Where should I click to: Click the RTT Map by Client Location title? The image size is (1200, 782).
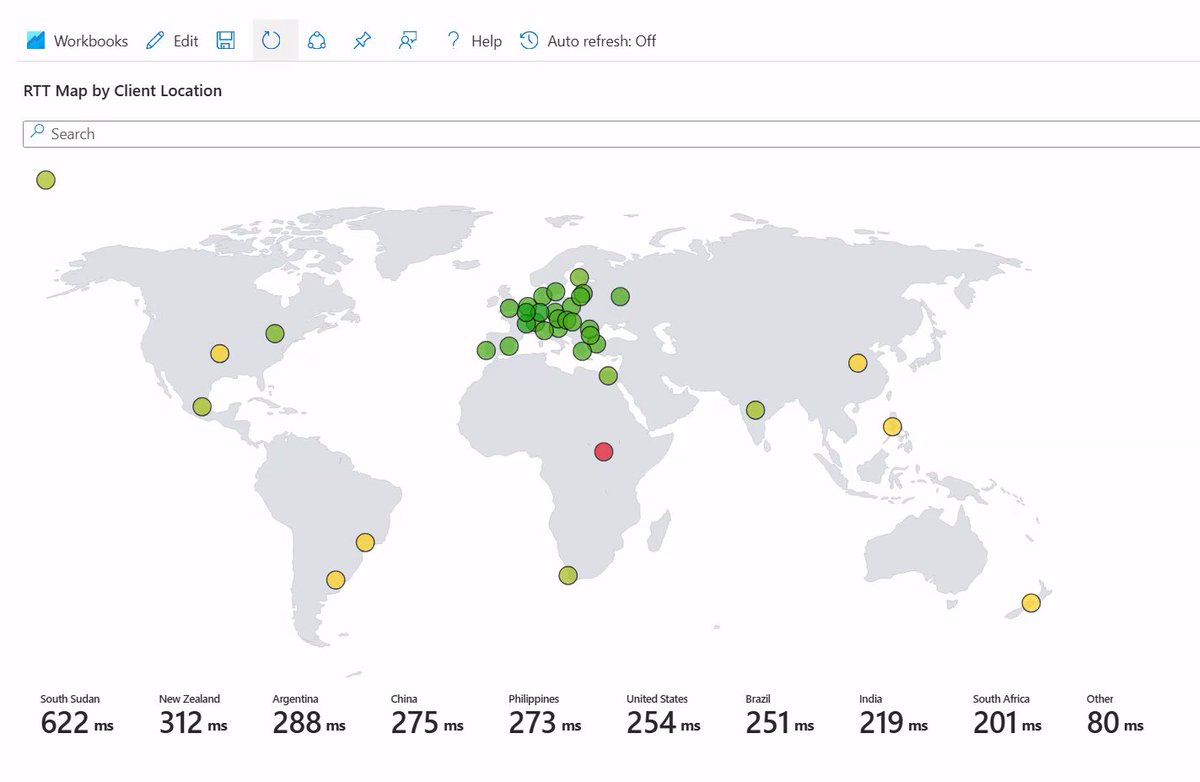(122, 90)
